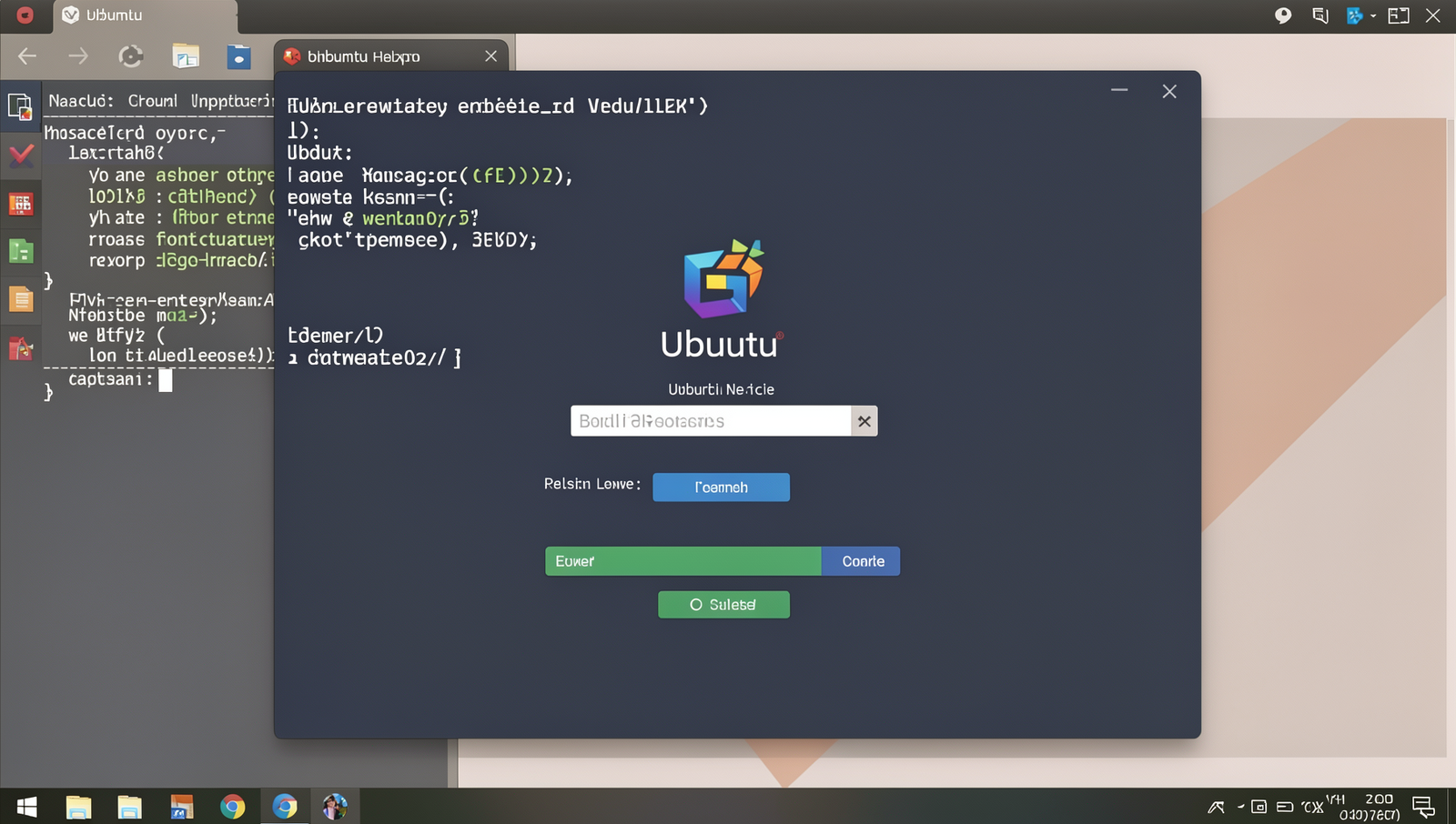Viewport: 1456px width, 824px height.
Task: Click the red checkmark icon in left sidebar
Action: (x=21, y=156)
